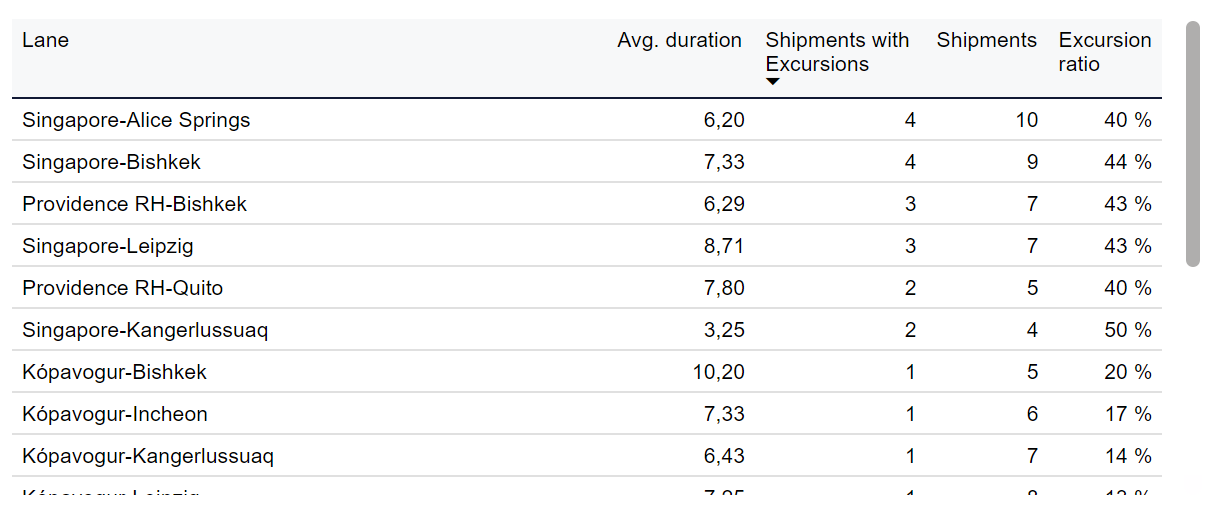This screenshot has width=1211, height=524.
Task: Select the Providence RH-Quito lane
Action: (x=587, y=288)
